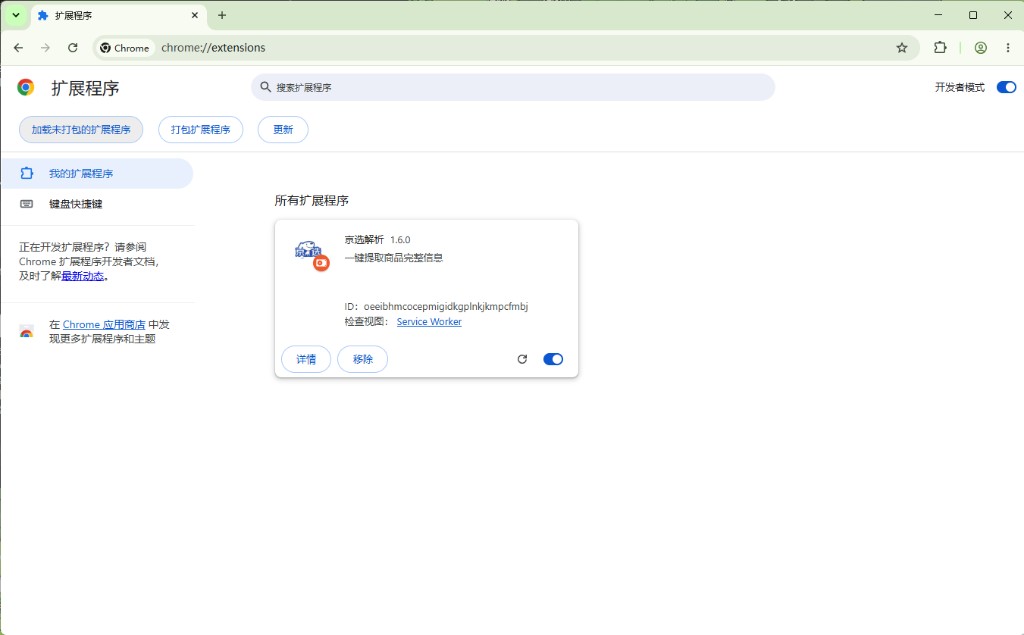Select 我的扩展程序 in sidebar
Viewport: 1024px width, 635px height.
pyautogui.click(x=97, y=173)
